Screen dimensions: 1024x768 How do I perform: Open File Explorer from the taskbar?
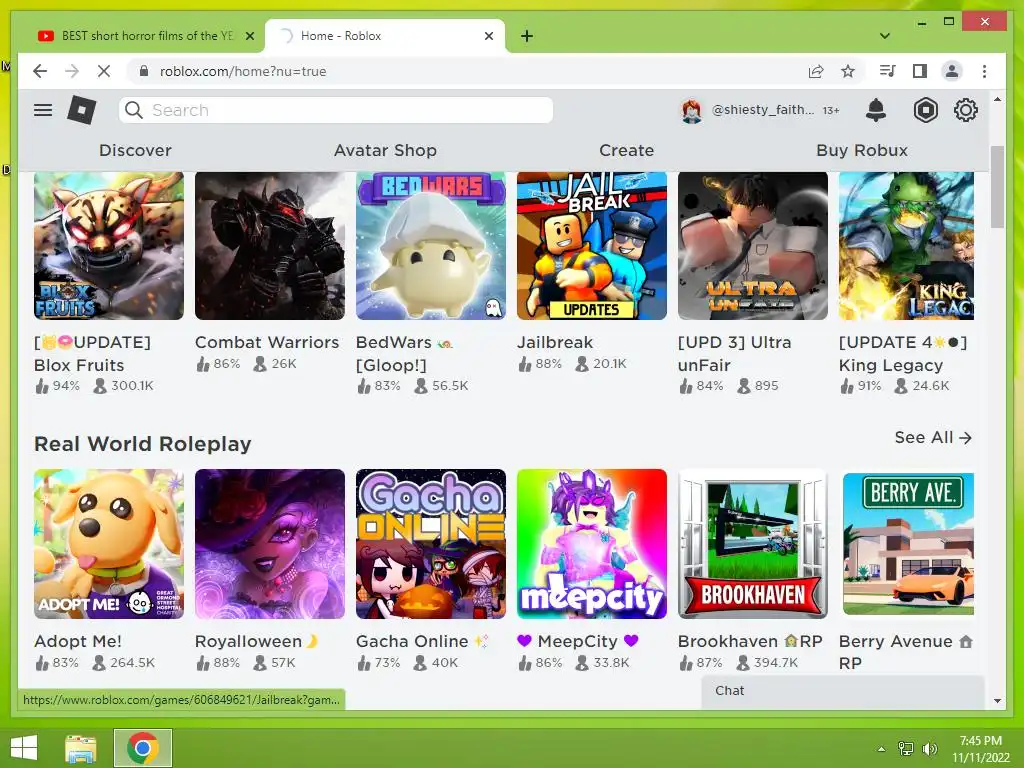click(x=80, y=748)
